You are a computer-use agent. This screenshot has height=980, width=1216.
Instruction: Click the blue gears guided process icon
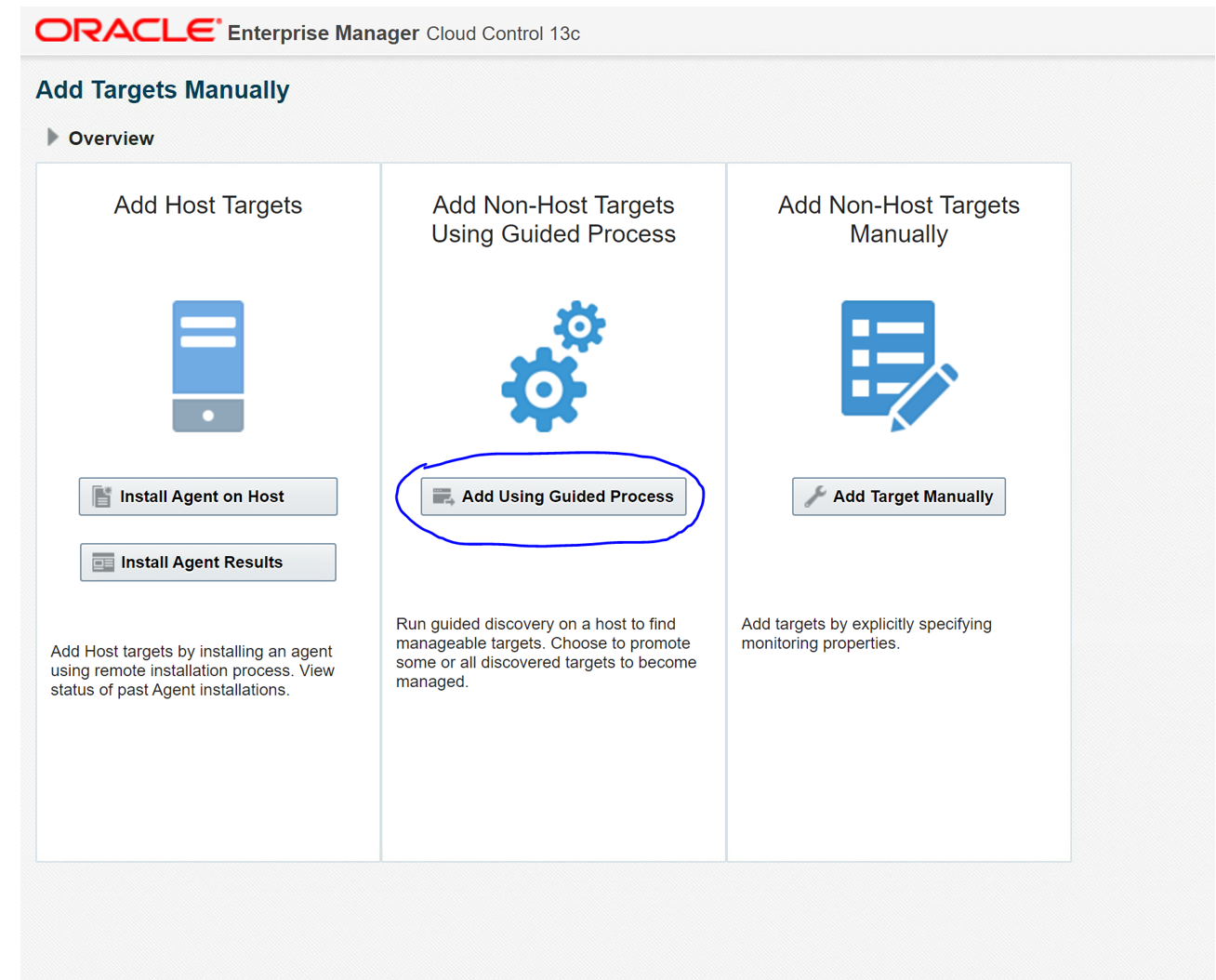point(553,365)
